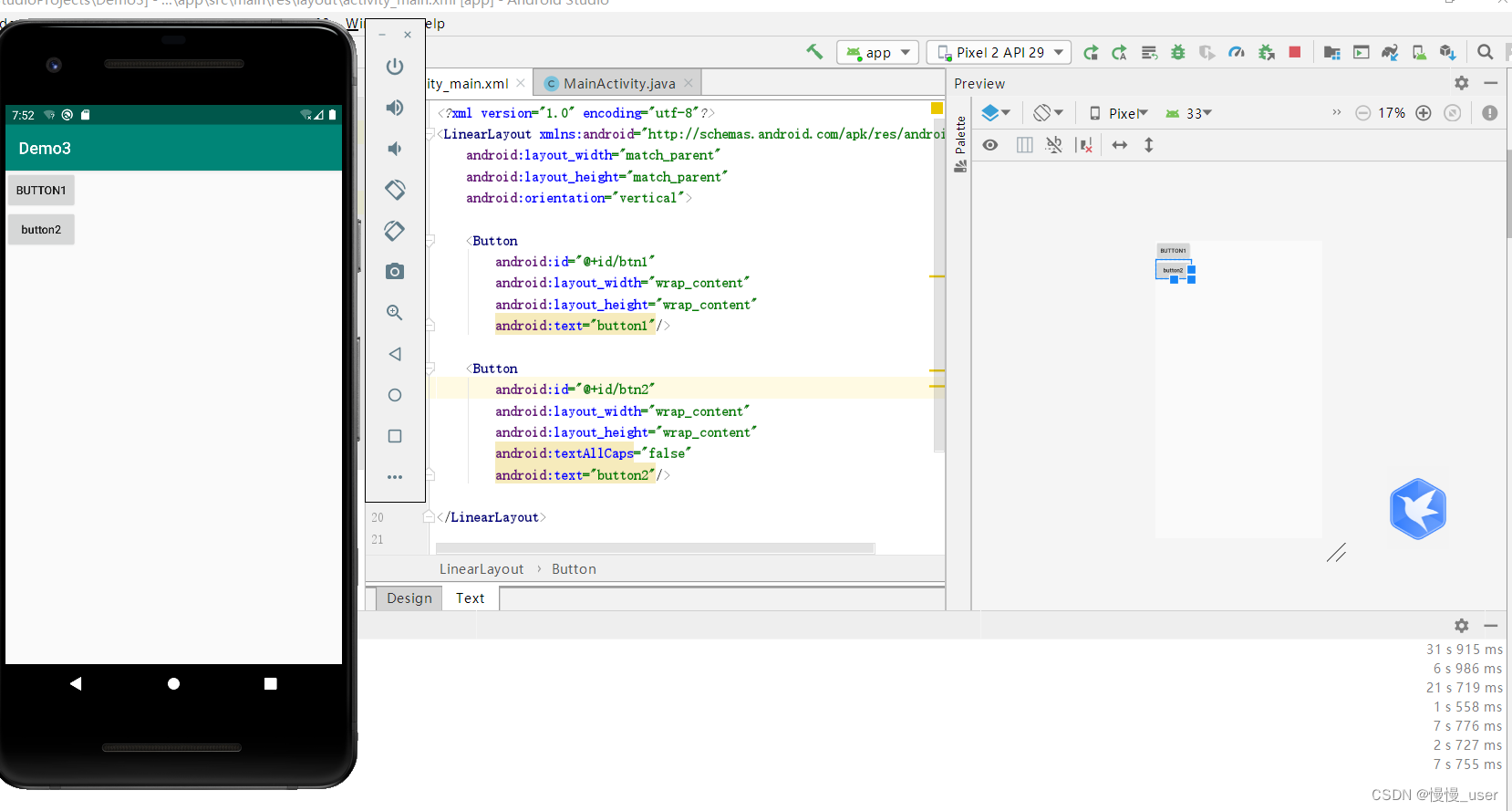Rotate emulator right
The height and width of the screenshot is (811, 1512).
[x=395, y=231]
